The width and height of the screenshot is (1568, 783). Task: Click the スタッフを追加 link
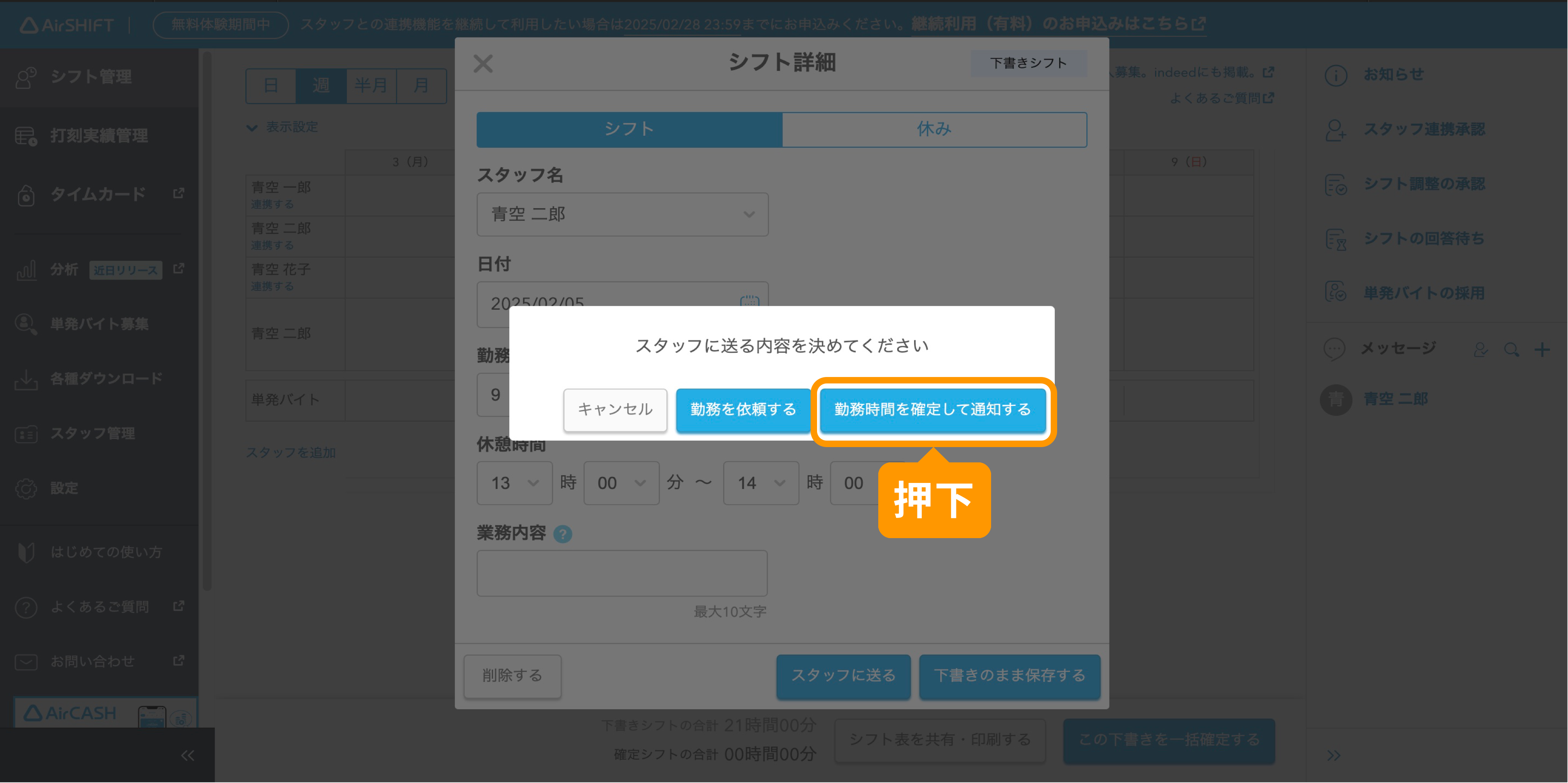tap(290, 453)
